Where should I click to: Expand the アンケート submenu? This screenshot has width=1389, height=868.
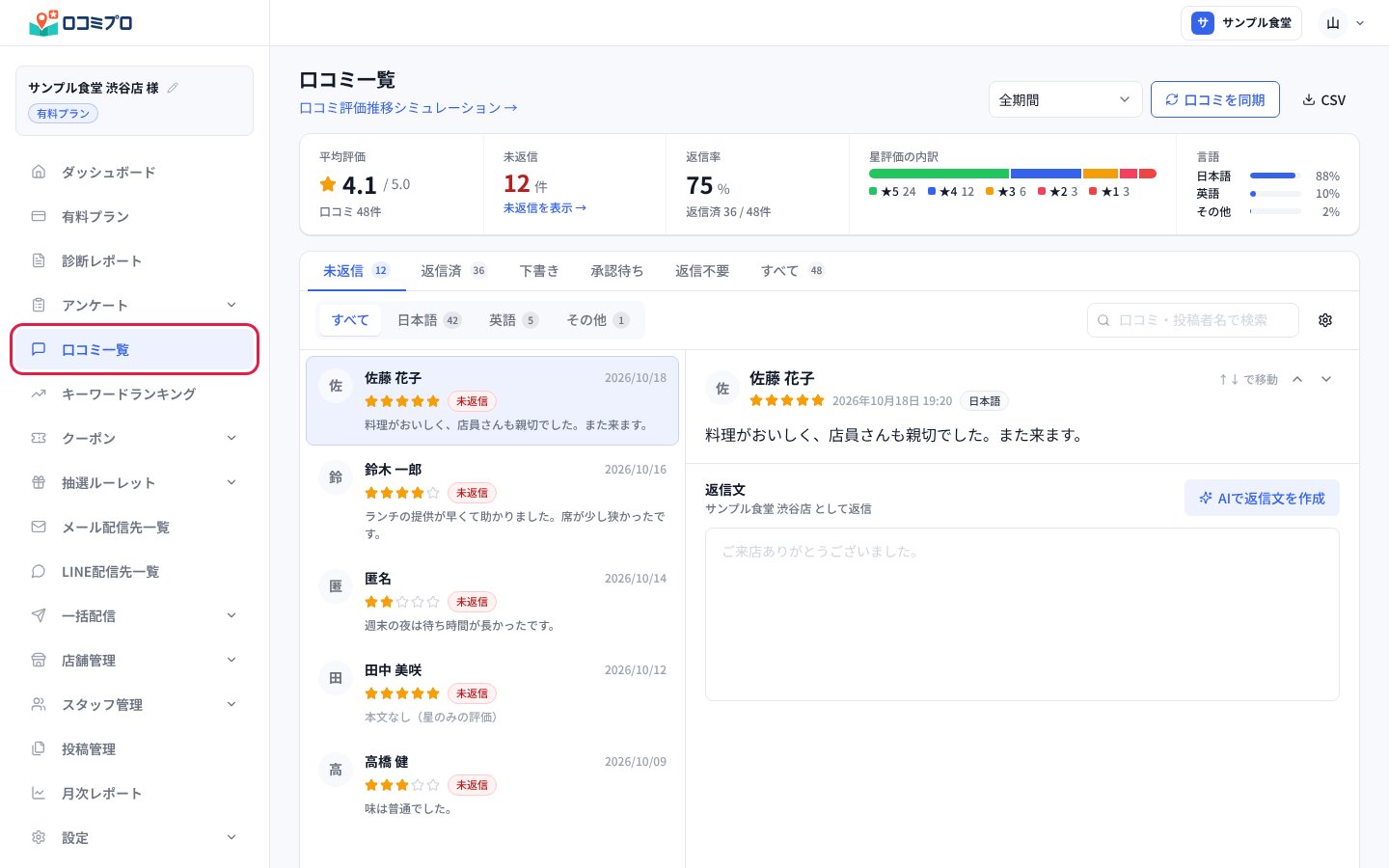[x=231, y=305]
